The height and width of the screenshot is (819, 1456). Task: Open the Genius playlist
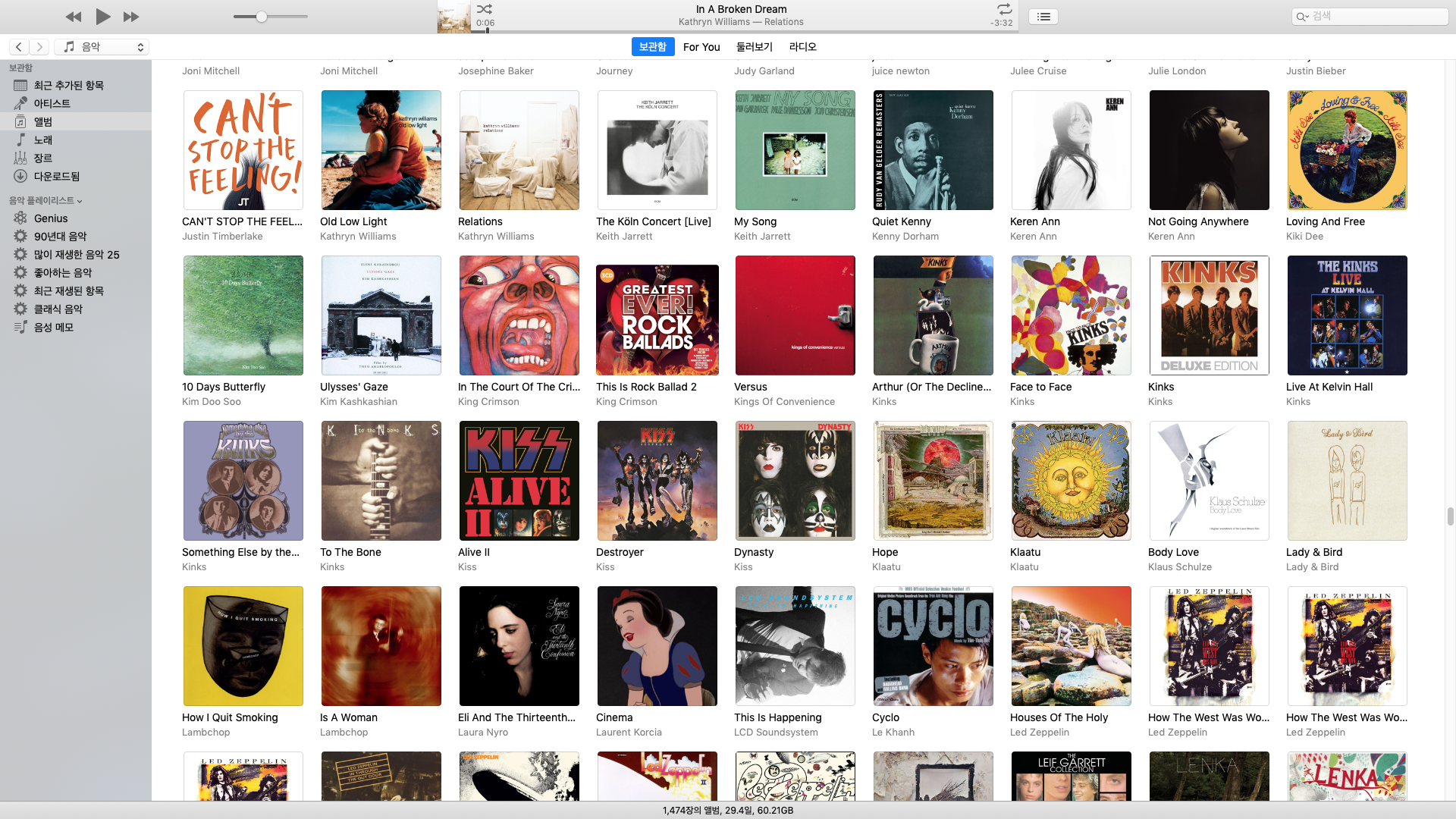50,218
